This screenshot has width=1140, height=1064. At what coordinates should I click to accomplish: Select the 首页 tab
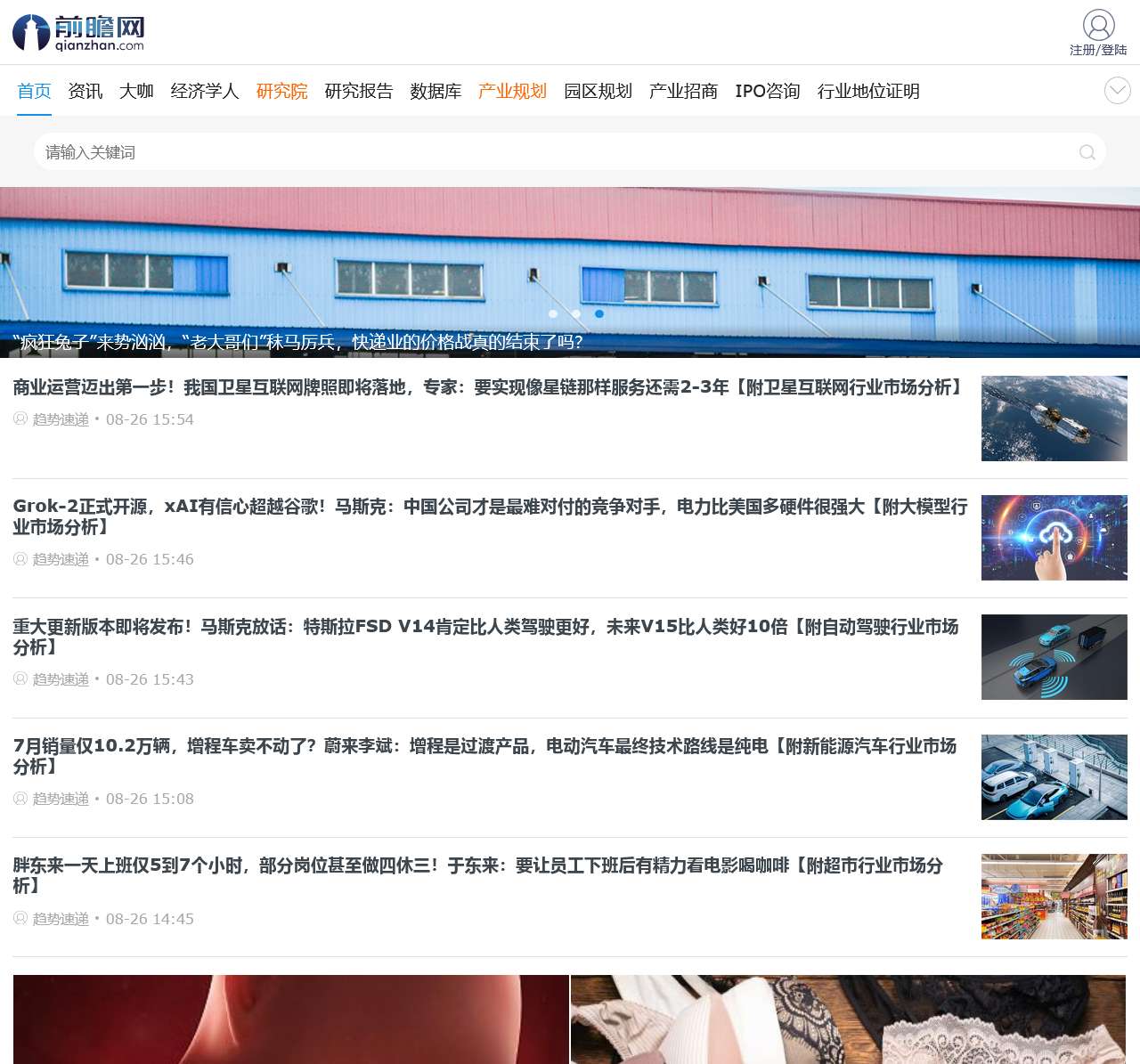click(x=34, y=91)
